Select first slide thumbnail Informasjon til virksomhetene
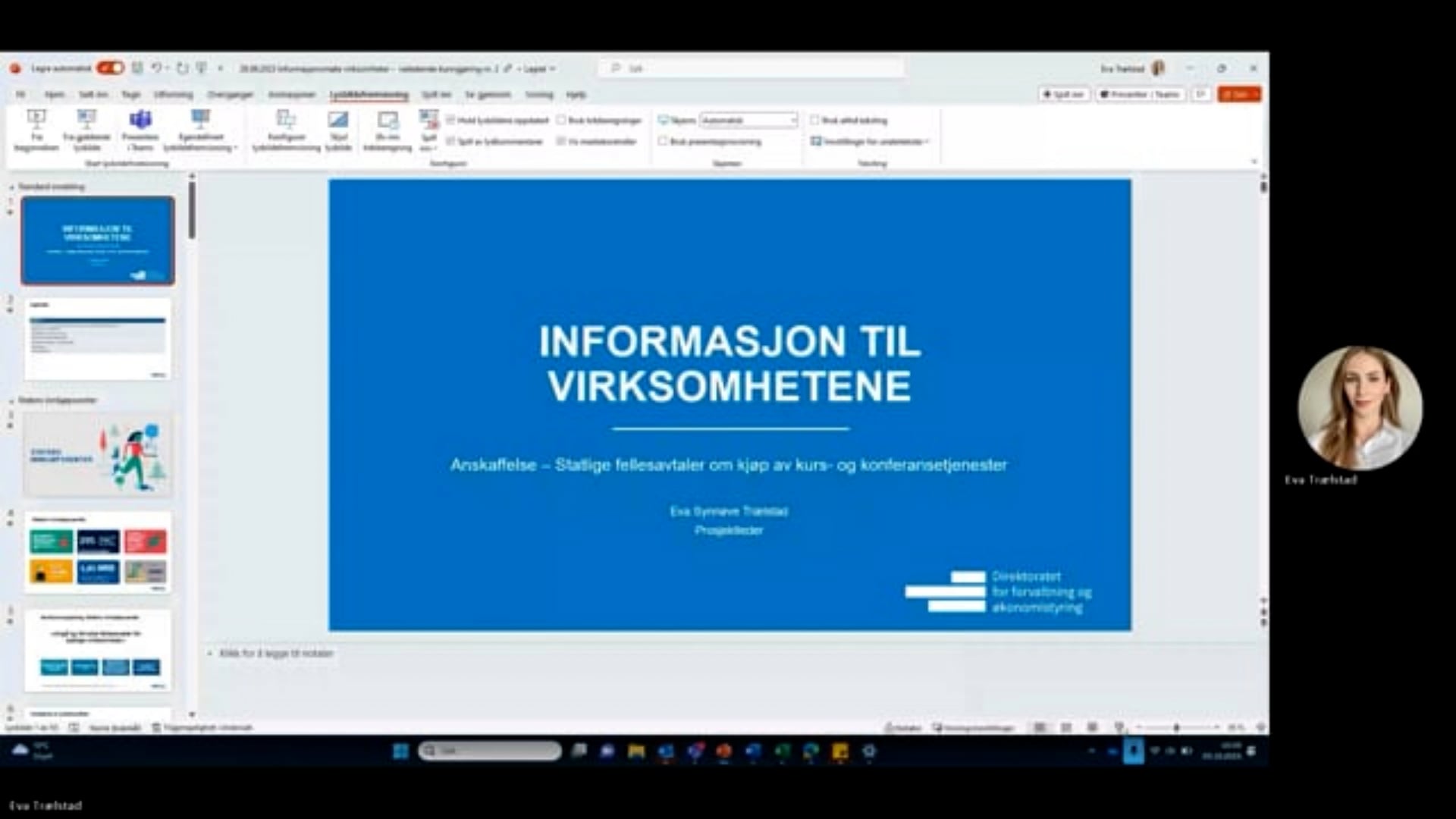 (x=98, y=240)
